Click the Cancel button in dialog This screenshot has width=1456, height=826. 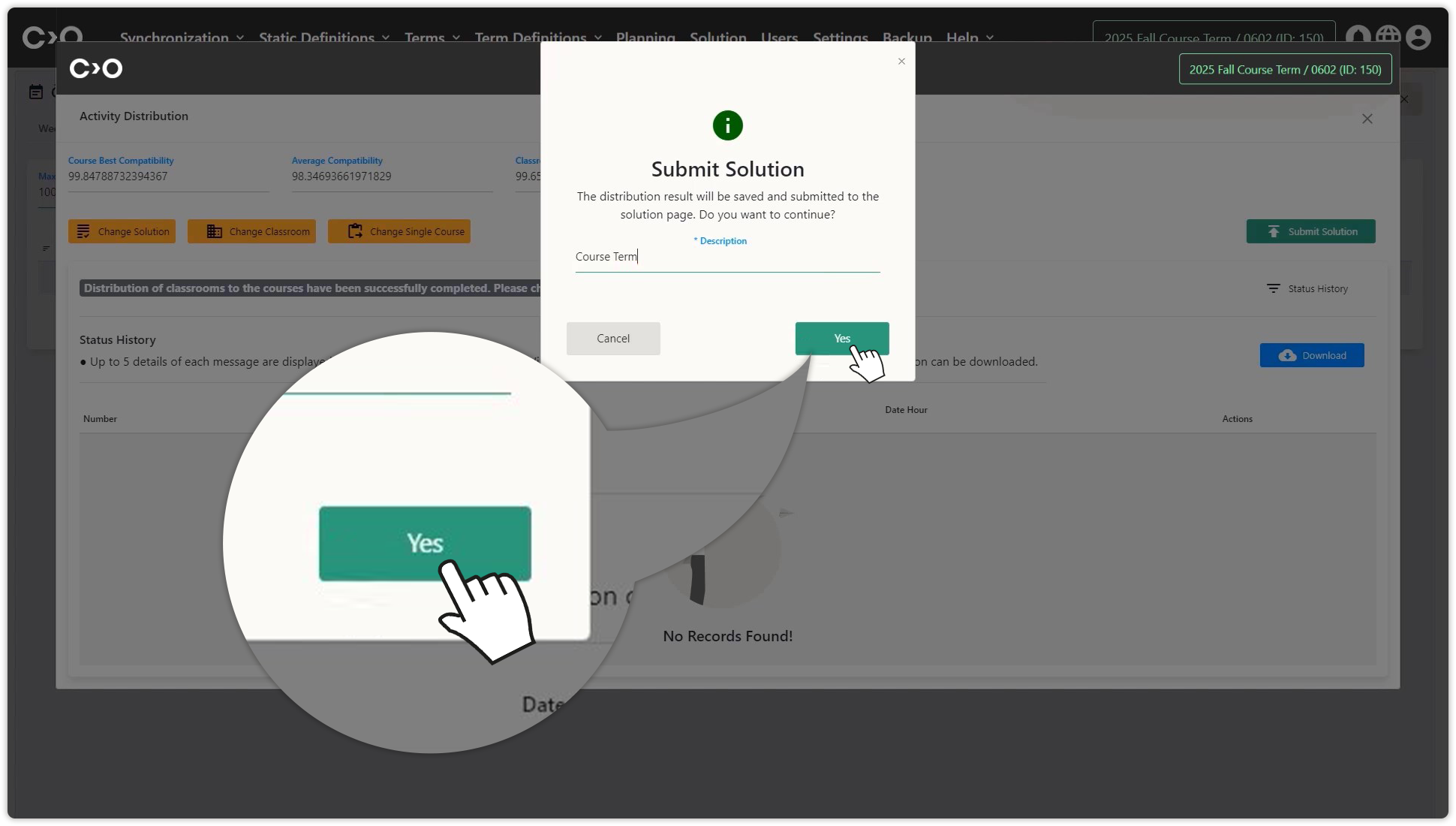[x=612, y=339]
